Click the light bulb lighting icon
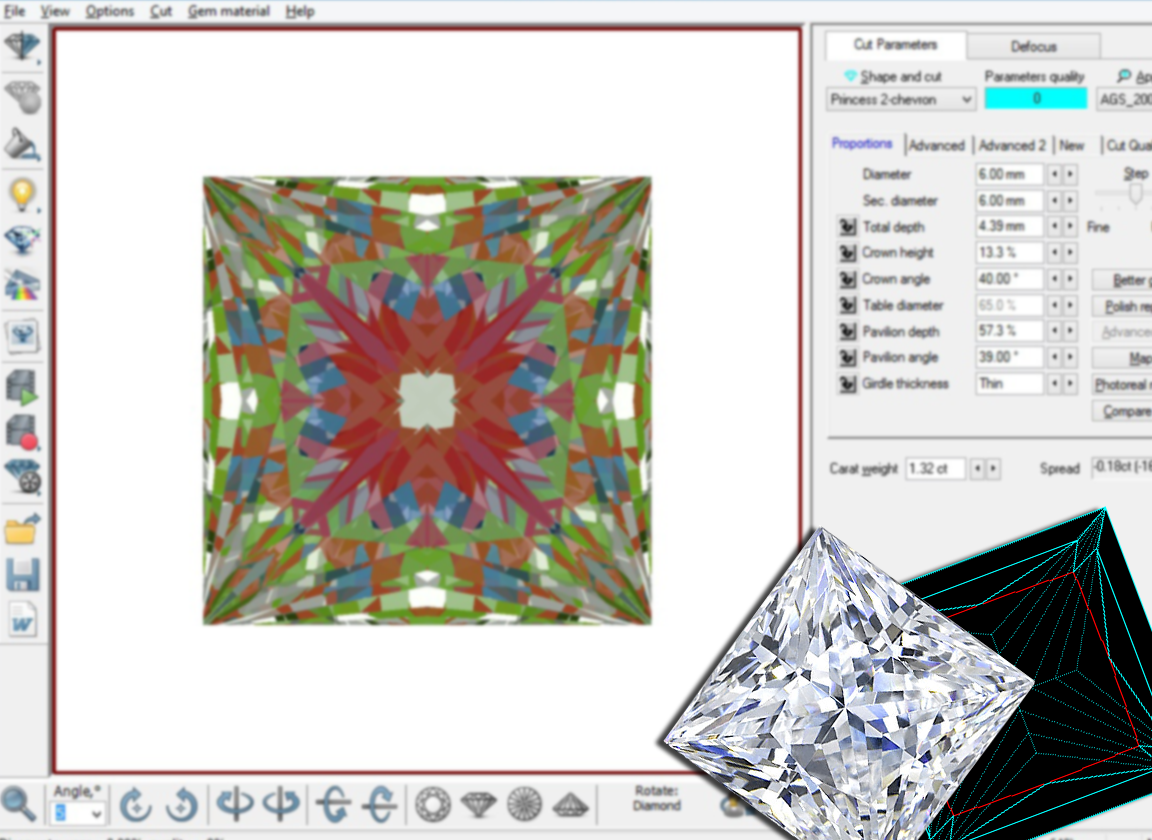Image resolution: width=1152 pixels, height=840 pixels. point(21,193)
